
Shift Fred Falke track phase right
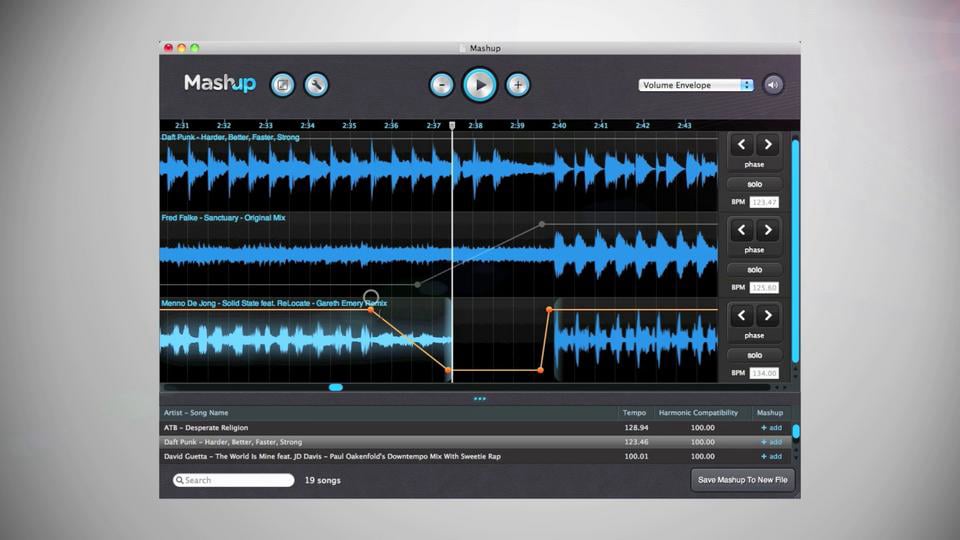[768, 230]
